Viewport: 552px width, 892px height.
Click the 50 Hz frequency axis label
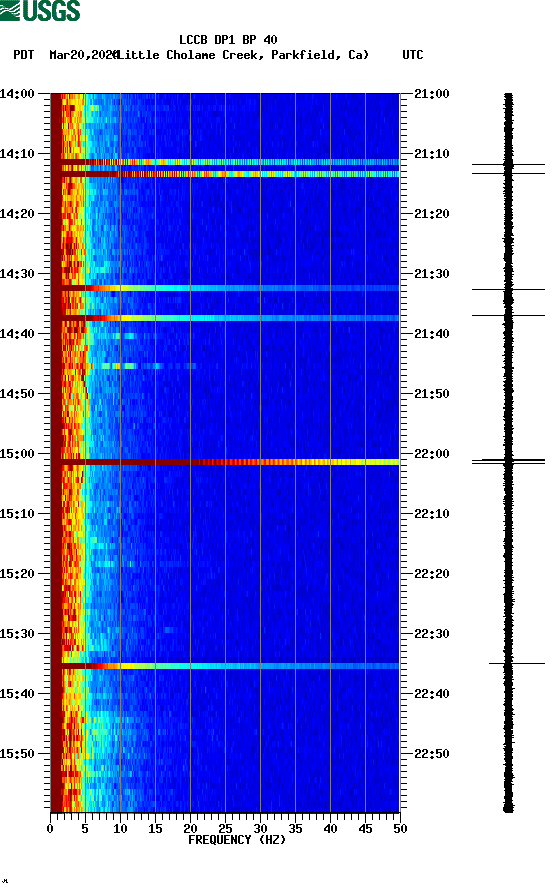pyautogui.click(x=400, y=829)
